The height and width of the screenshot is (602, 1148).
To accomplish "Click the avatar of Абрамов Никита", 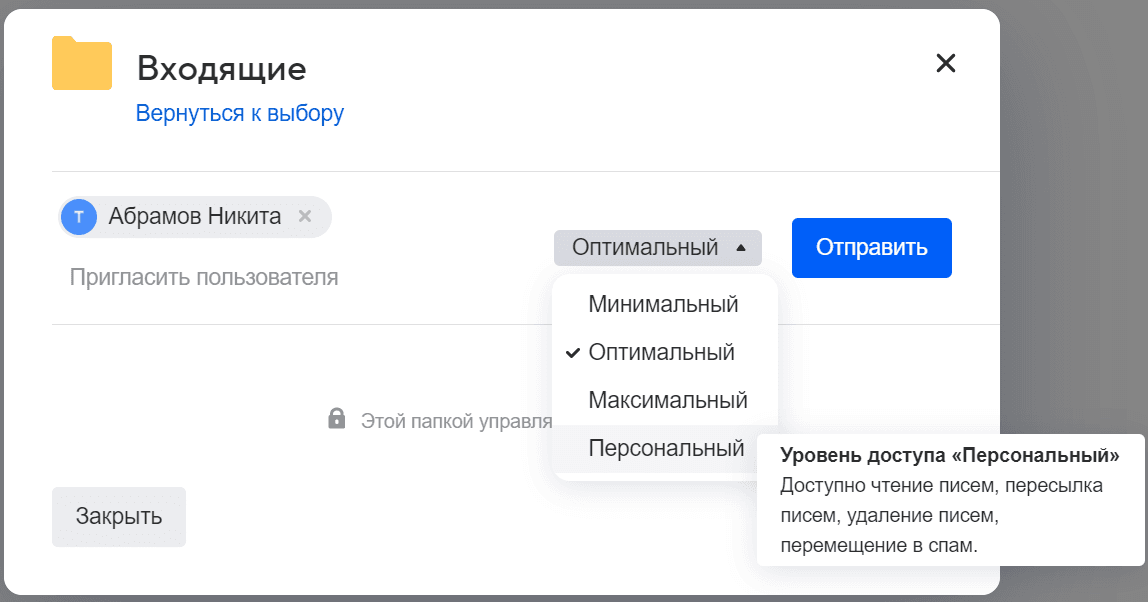I will tap(79, 217).
